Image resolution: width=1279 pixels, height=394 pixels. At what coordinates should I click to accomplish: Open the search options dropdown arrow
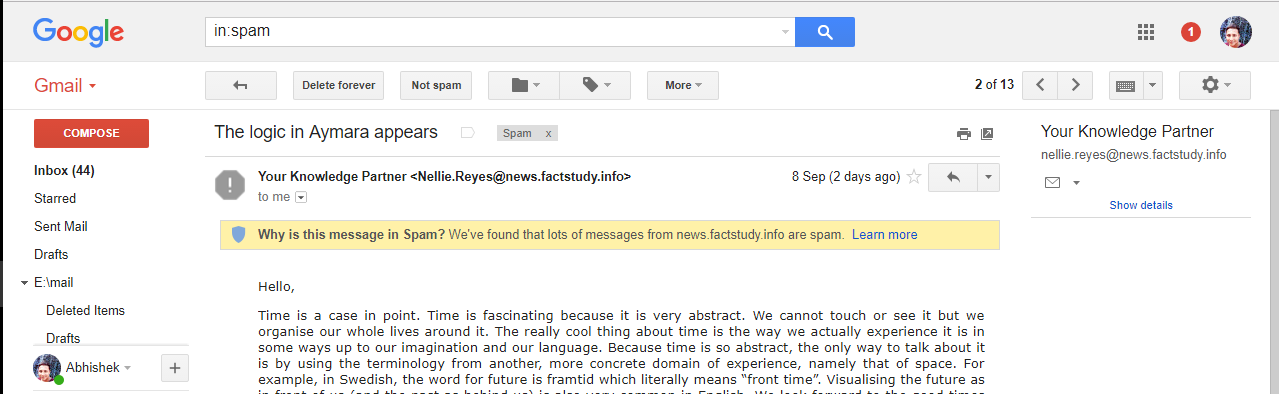click(785, 32)
